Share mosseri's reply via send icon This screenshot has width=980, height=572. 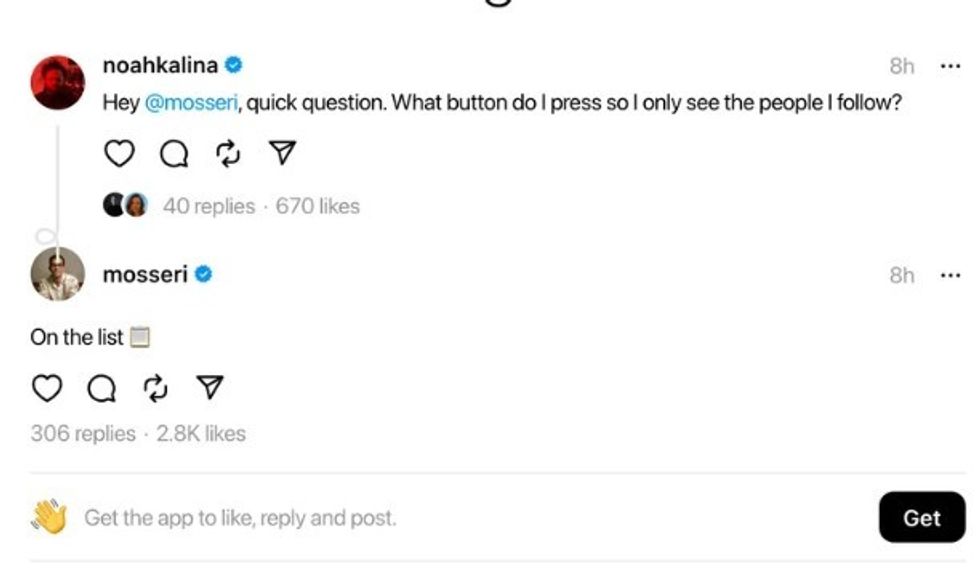point(210,388)
